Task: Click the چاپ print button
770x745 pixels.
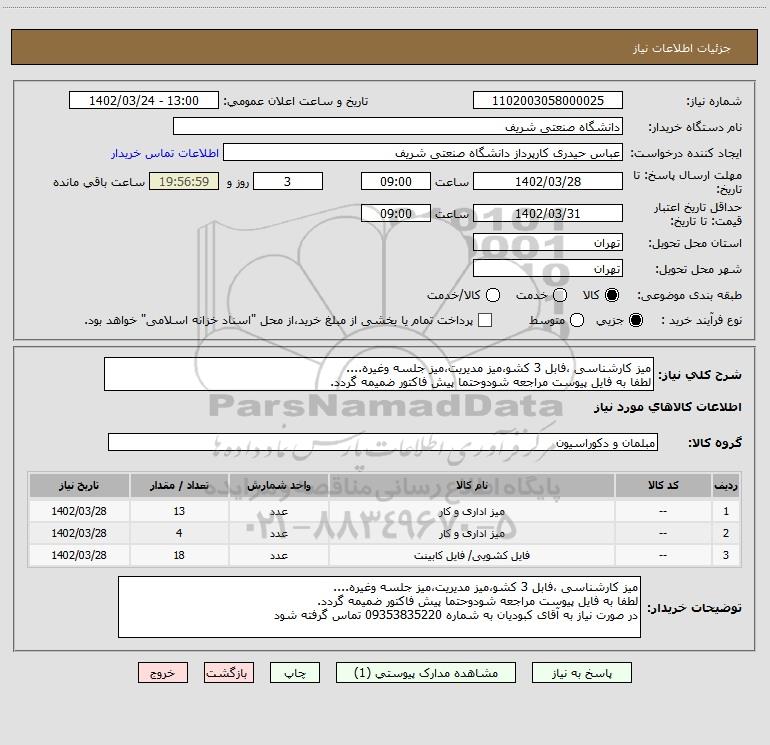Action: pyautogui.click(x=295, y=673)
